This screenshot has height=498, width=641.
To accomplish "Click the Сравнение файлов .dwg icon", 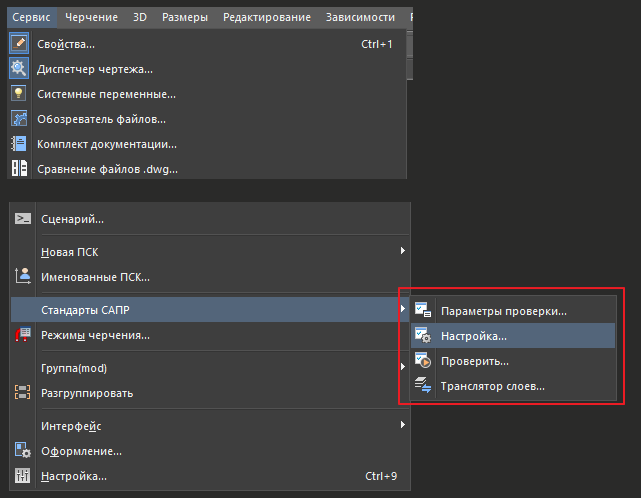I will coord(19,168).
